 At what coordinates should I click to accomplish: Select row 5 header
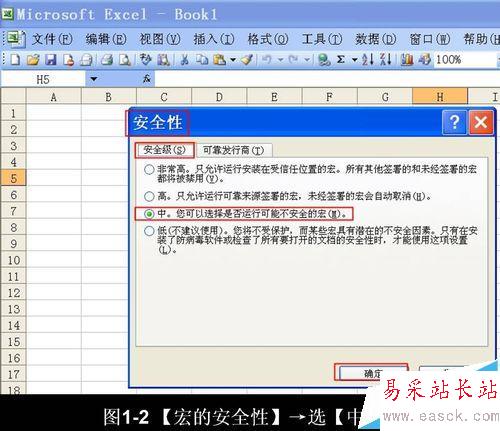[x=13, y=178]
